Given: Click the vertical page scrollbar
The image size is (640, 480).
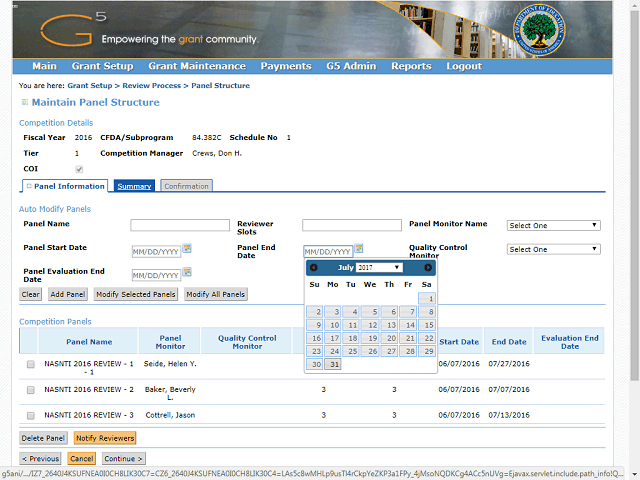Looking at the screenshot, I should 634,196.
